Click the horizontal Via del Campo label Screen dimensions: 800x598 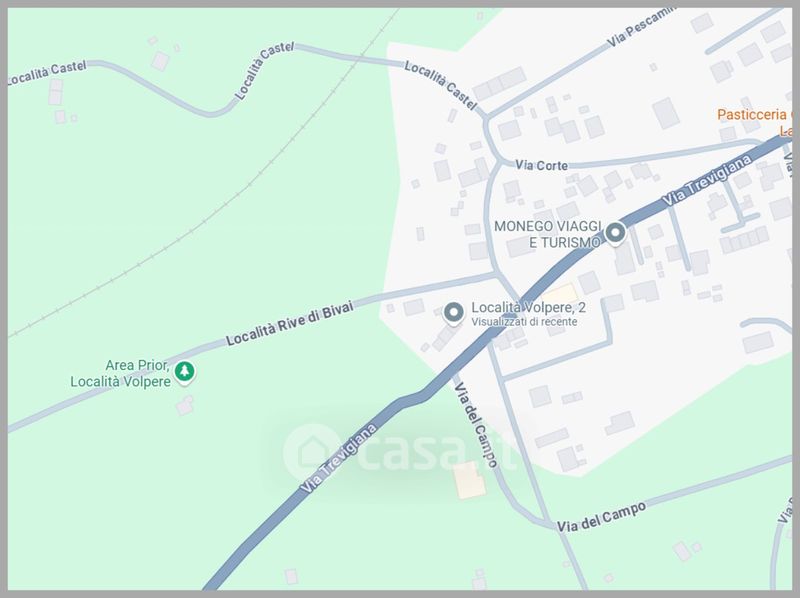[x=601, y=517]
